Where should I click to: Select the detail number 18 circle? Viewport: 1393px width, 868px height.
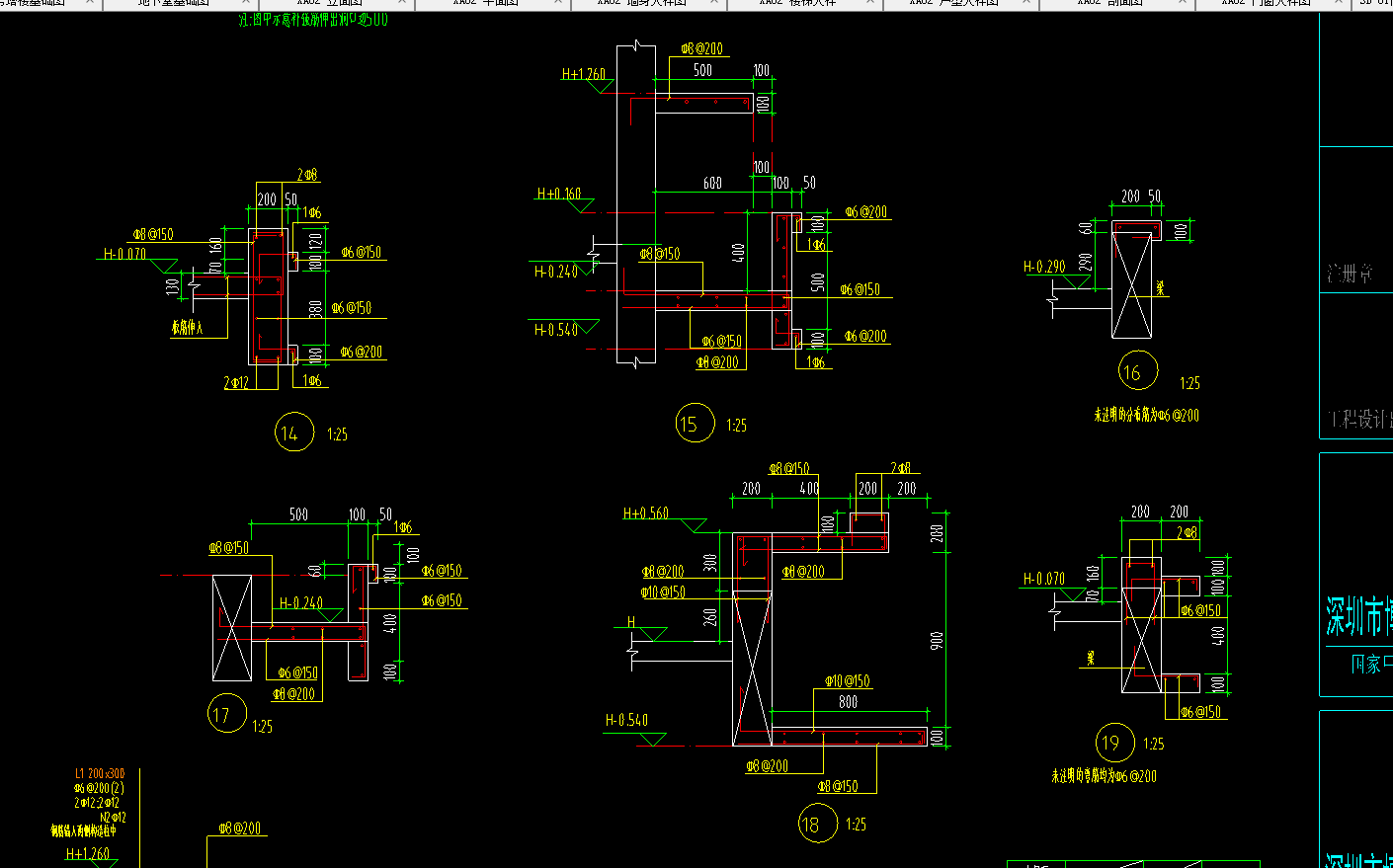[x=817, y=824]
